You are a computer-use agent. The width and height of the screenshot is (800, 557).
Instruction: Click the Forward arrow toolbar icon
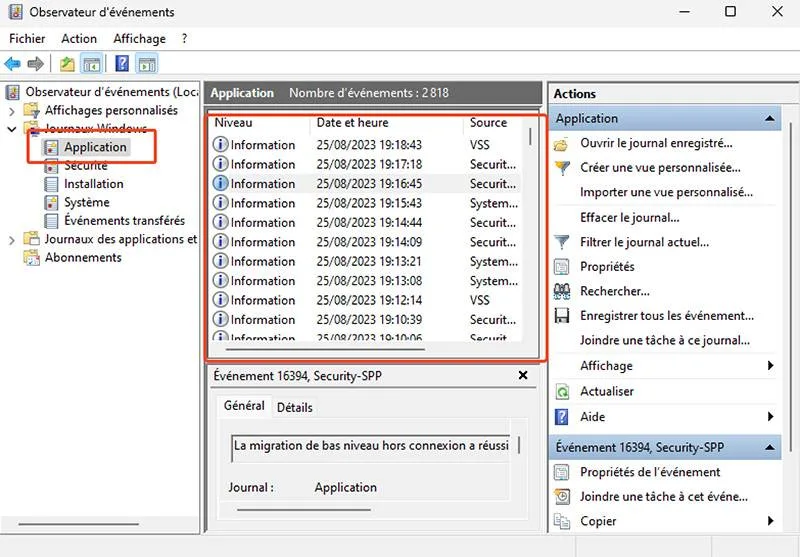coord(35,64)
